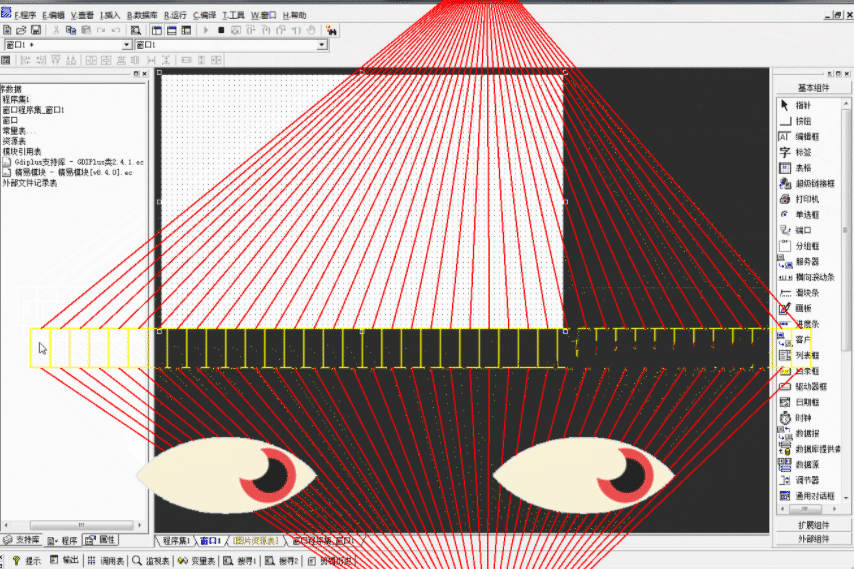Open the H.帮助 menu

click(x=295, y=15)
